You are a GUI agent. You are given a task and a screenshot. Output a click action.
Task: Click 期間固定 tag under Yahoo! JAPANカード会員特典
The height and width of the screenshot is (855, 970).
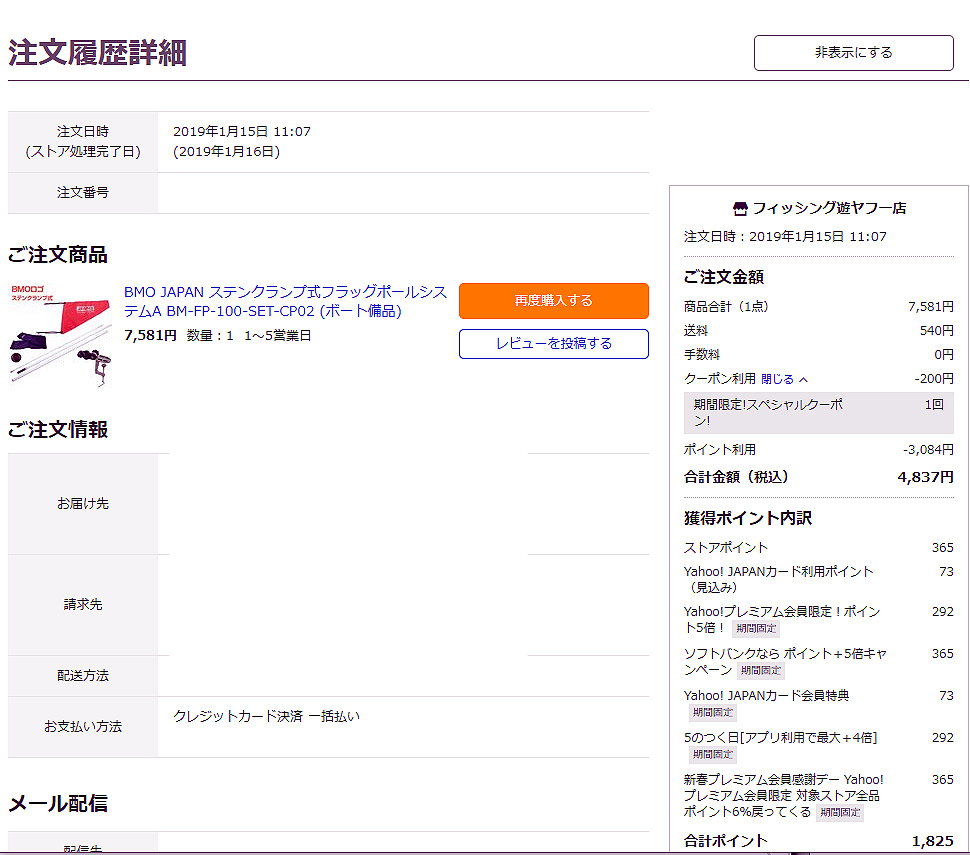tap(713, 713)
